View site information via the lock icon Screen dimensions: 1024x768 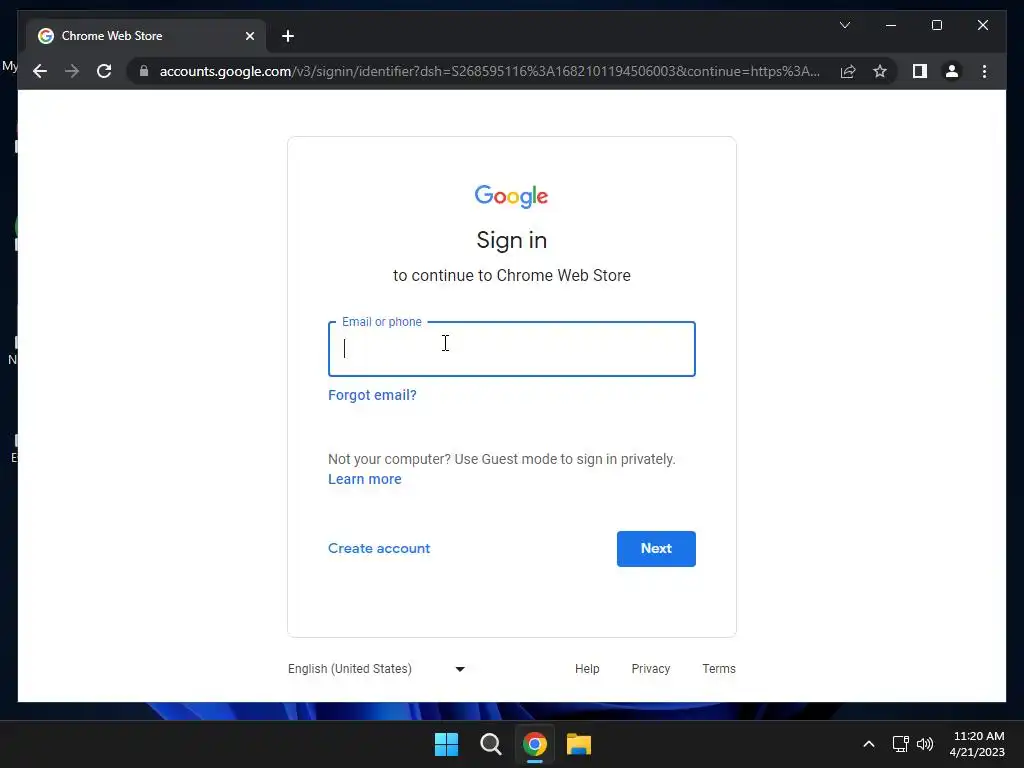coord(144,71)
